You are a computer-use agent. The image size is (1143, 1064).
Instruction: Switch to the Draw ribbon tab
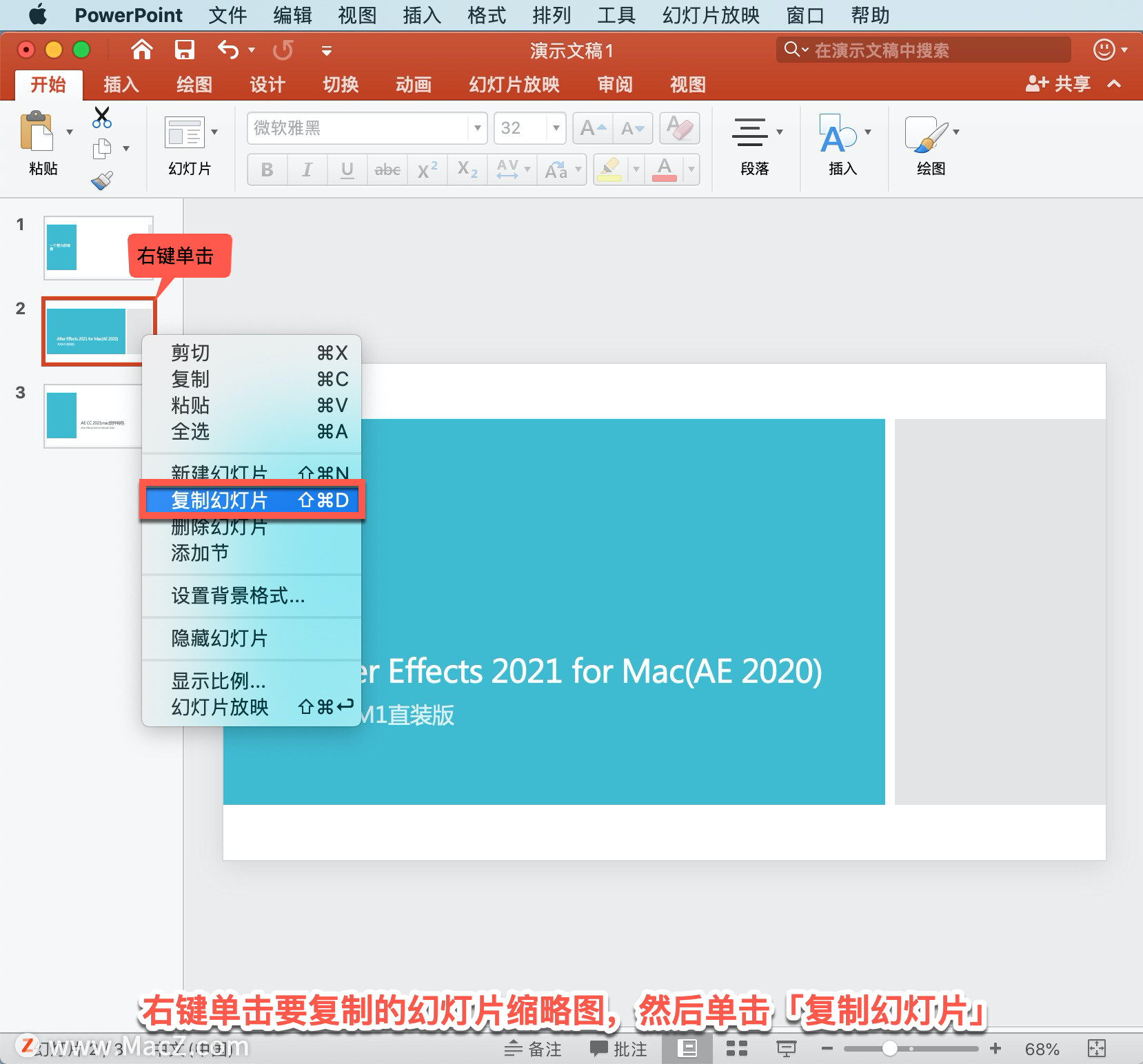[194, 85]
